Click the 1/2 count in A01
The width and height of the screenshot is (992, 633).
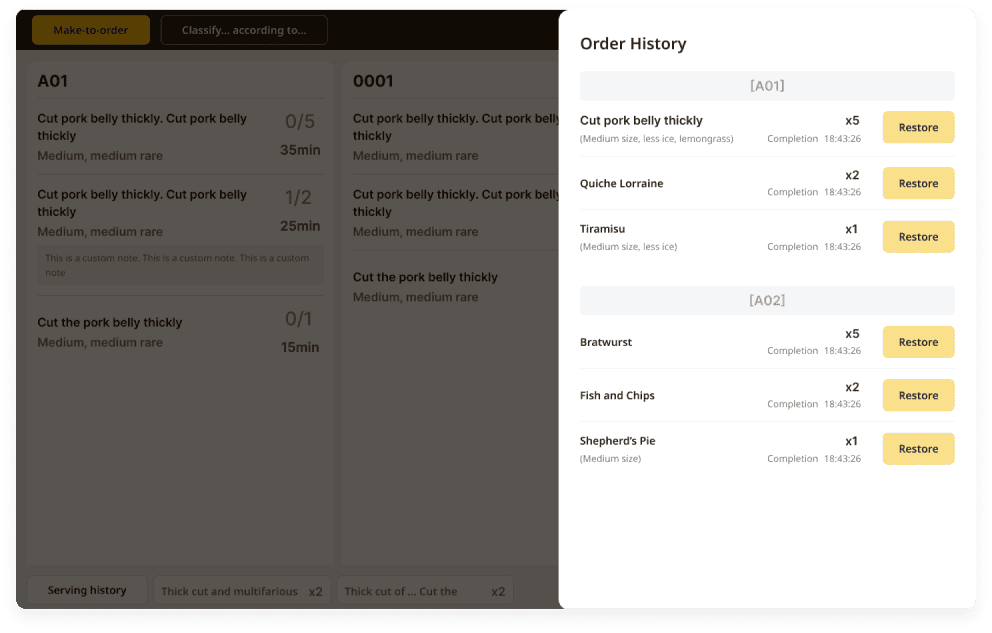298,197
